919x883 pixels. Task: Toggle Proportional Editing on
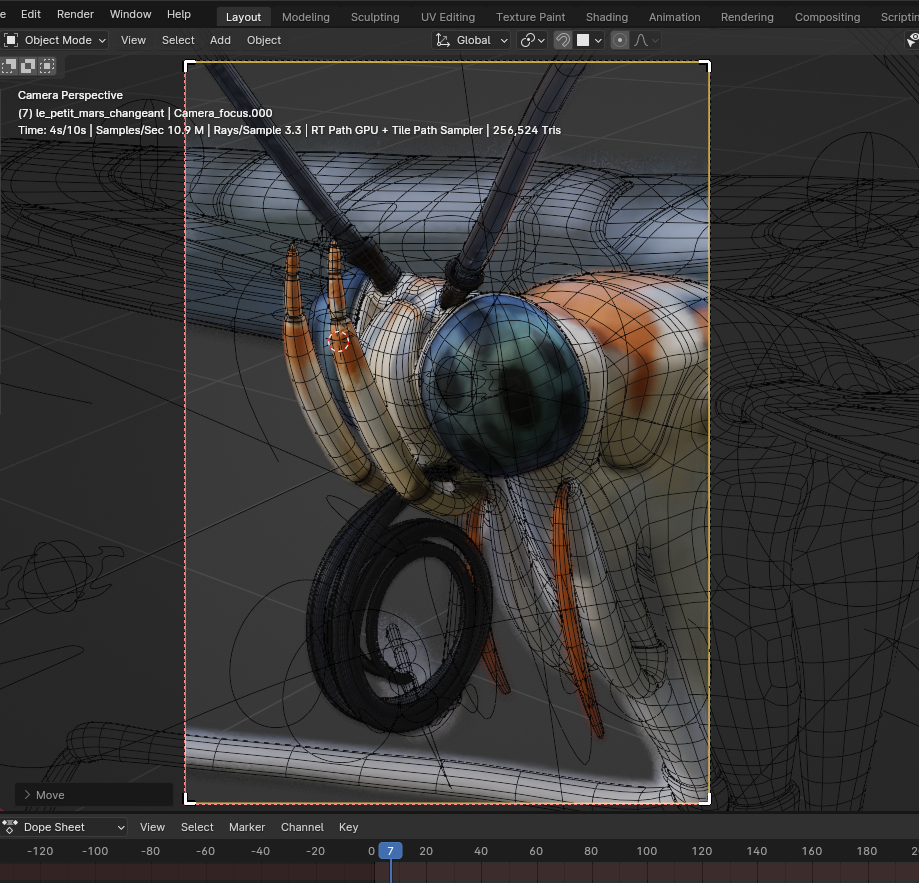click(x=620, y=40)
